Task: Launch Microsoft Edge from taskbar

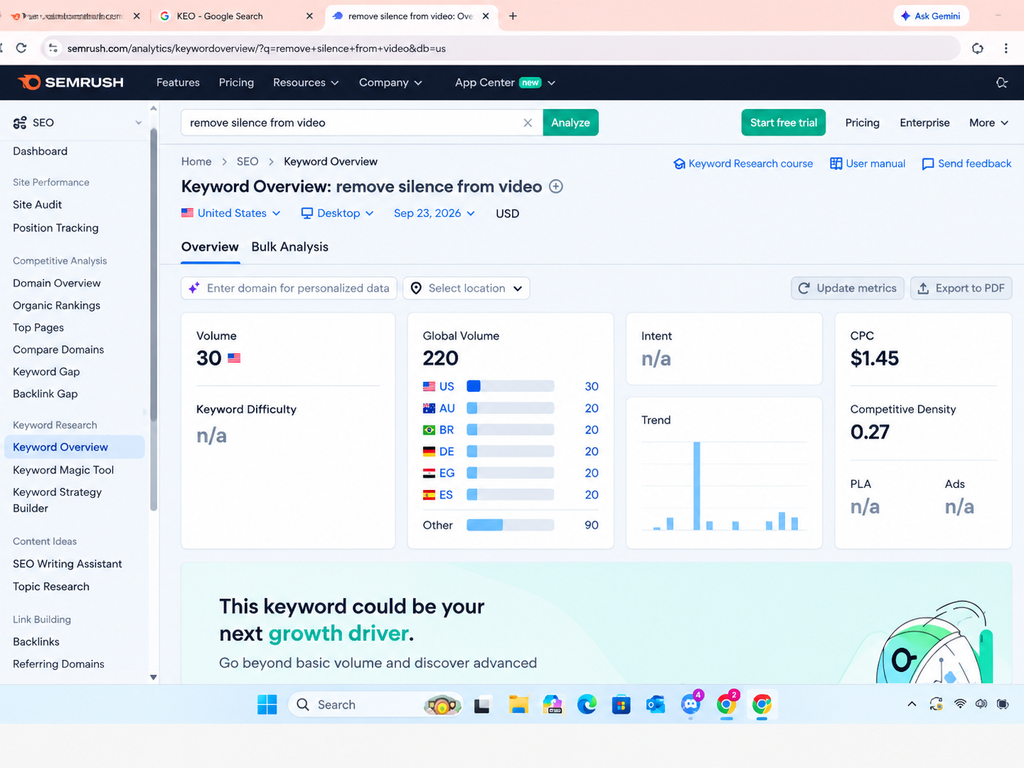Action: [586, 705]
